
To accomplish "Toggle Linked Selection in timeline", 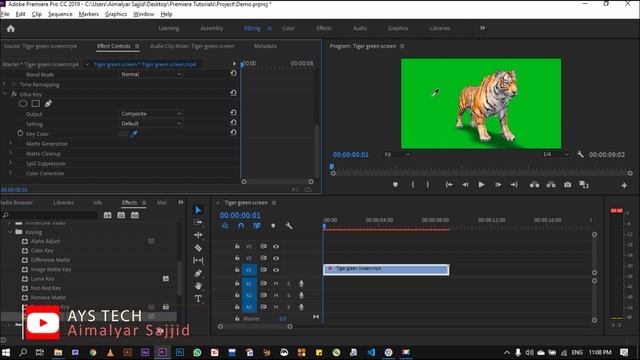I will (x=257, y=226).
